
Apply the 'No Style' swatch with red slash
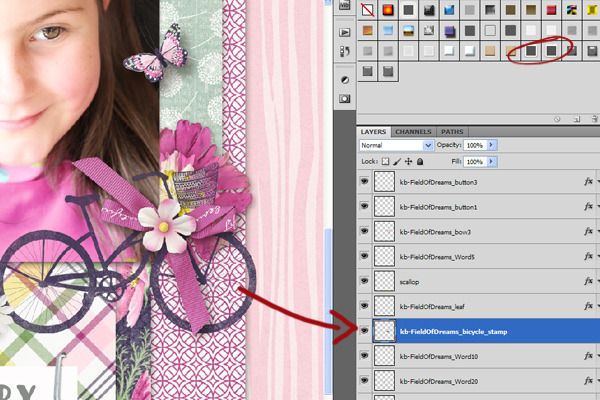pyautogui.click(x=367, y=10)
